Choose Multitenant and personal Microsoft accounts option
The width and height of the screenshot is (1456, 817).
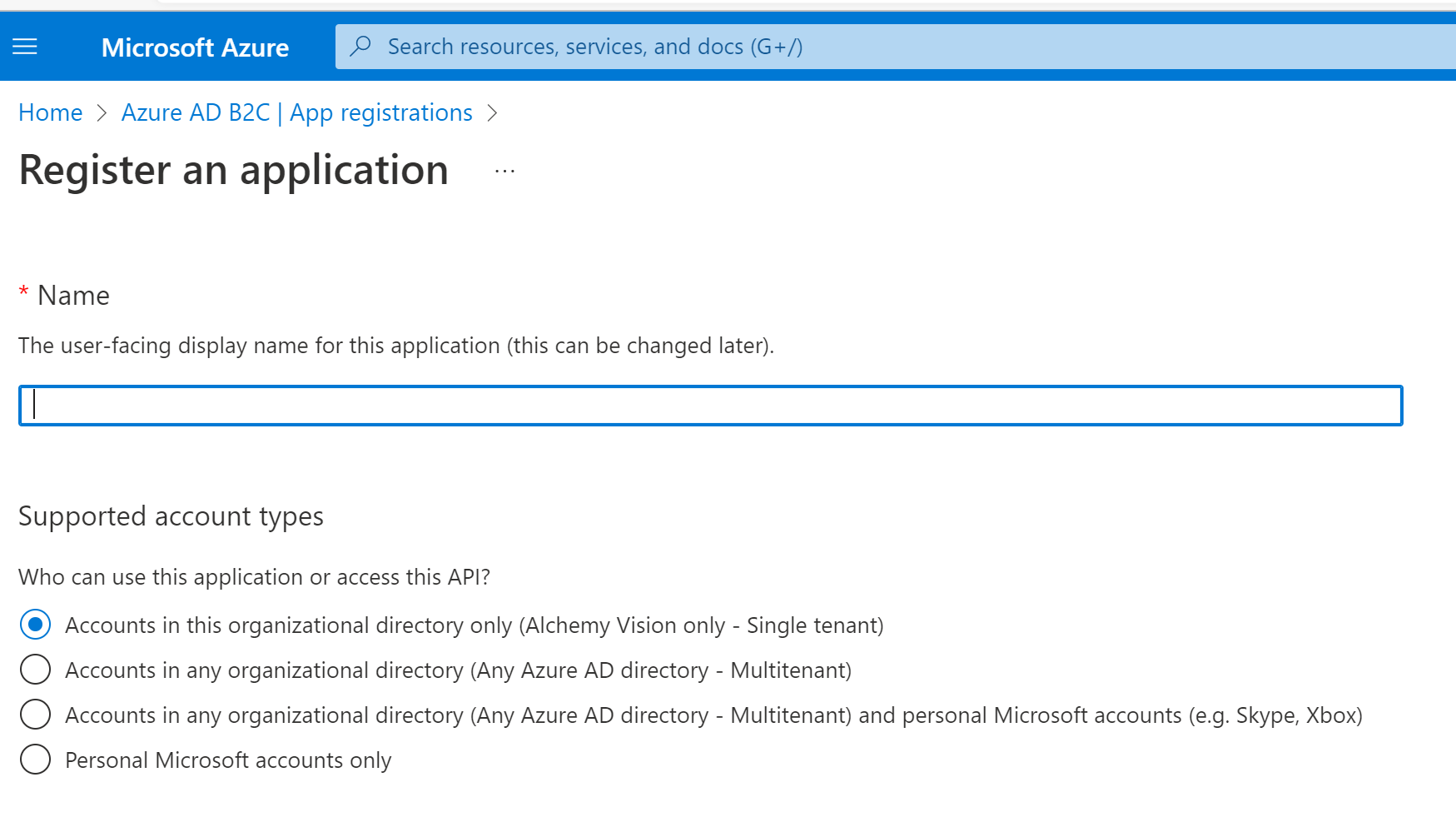click(35, 714)
